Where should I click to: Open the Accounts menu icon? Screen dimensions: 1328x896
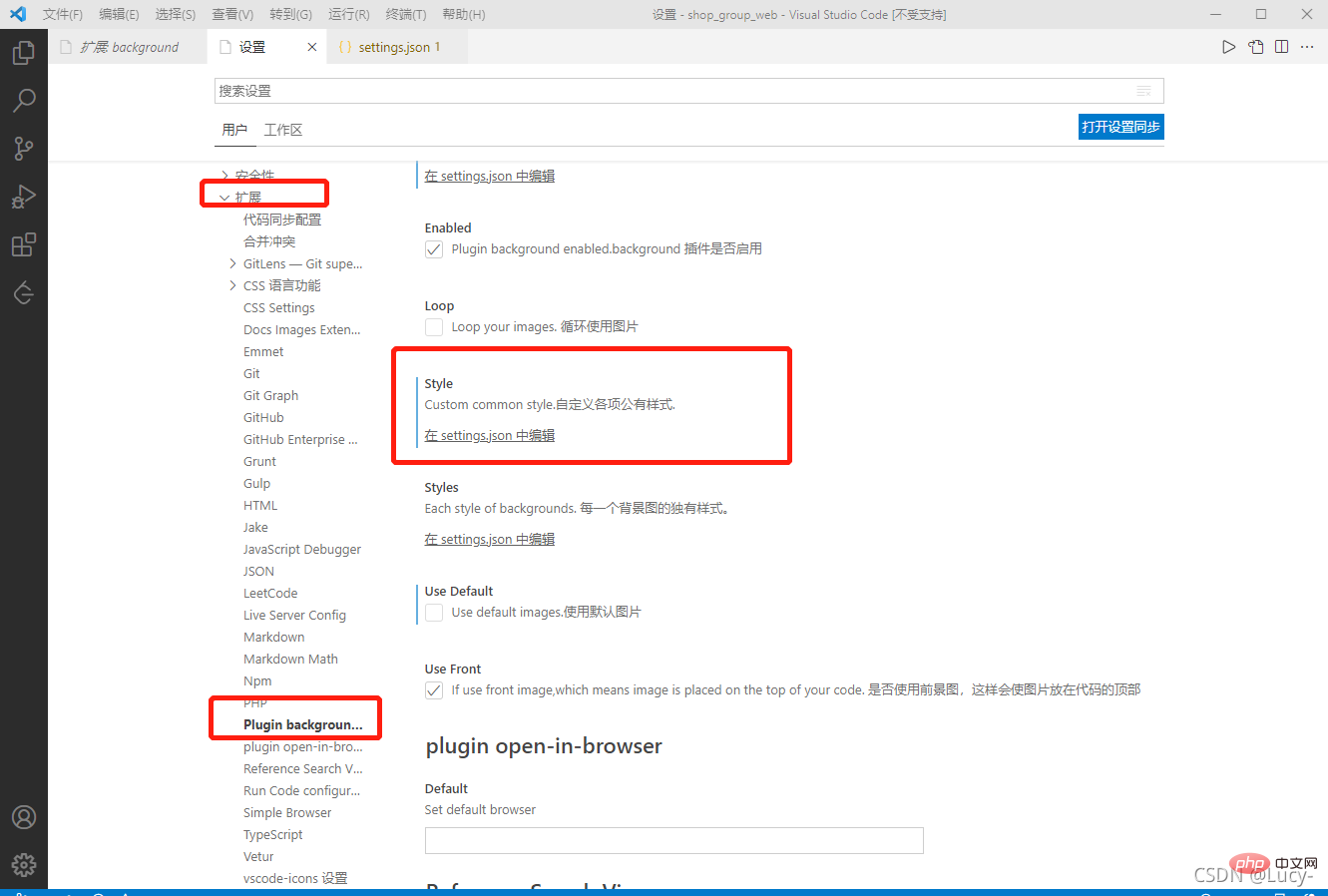click(24, 817)
